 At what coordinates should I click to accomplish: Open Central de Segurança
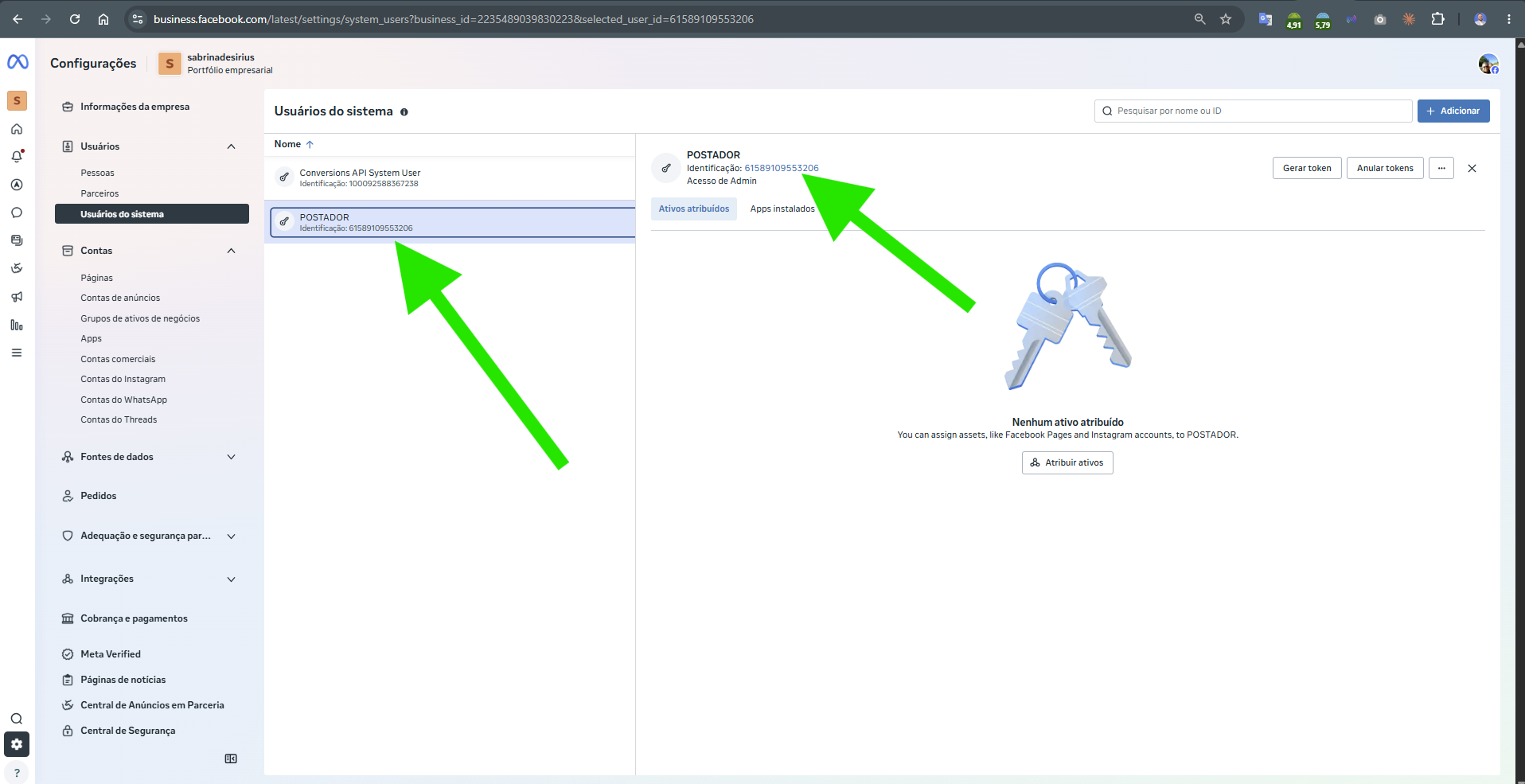127,731
